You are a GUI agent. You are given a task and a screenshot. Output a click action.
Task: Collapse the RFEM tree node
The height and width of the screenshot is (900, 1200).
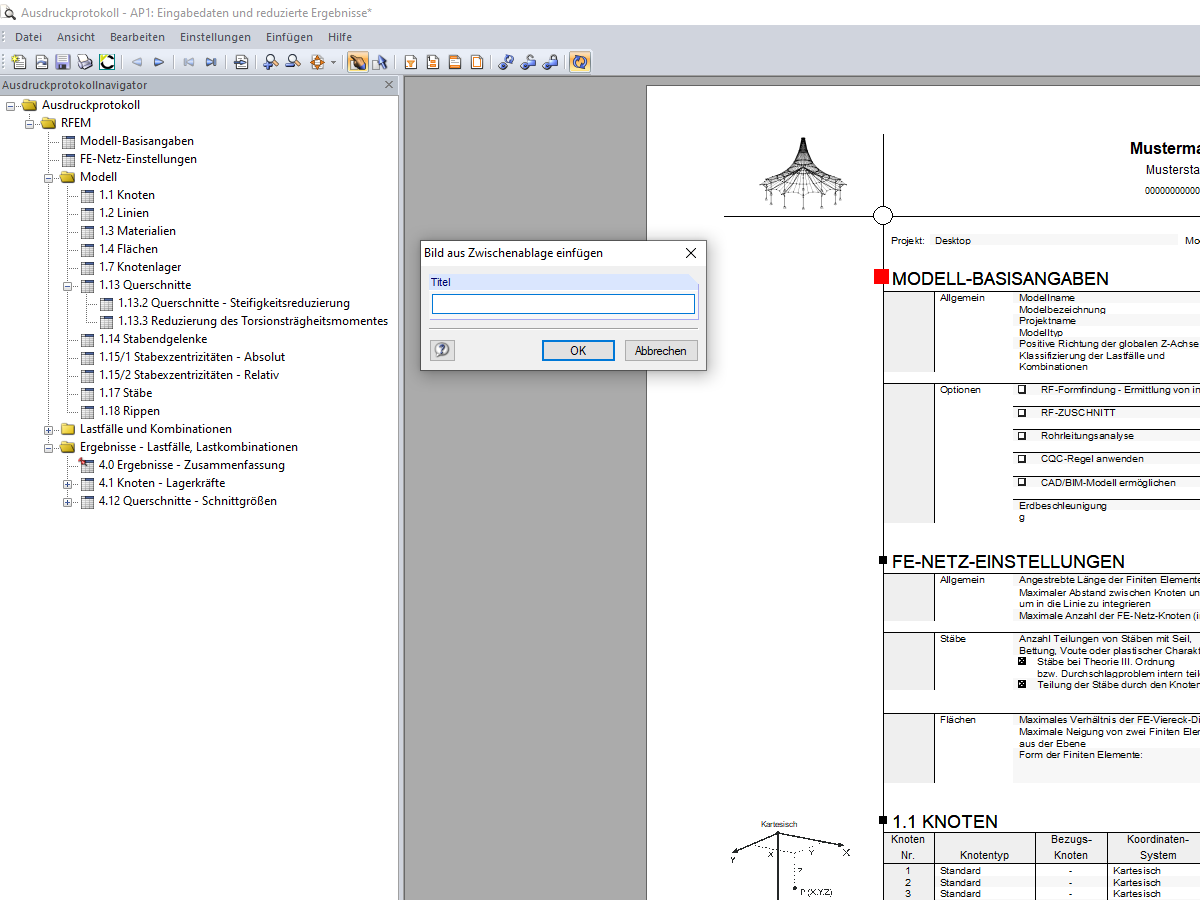tap(30, 123)
